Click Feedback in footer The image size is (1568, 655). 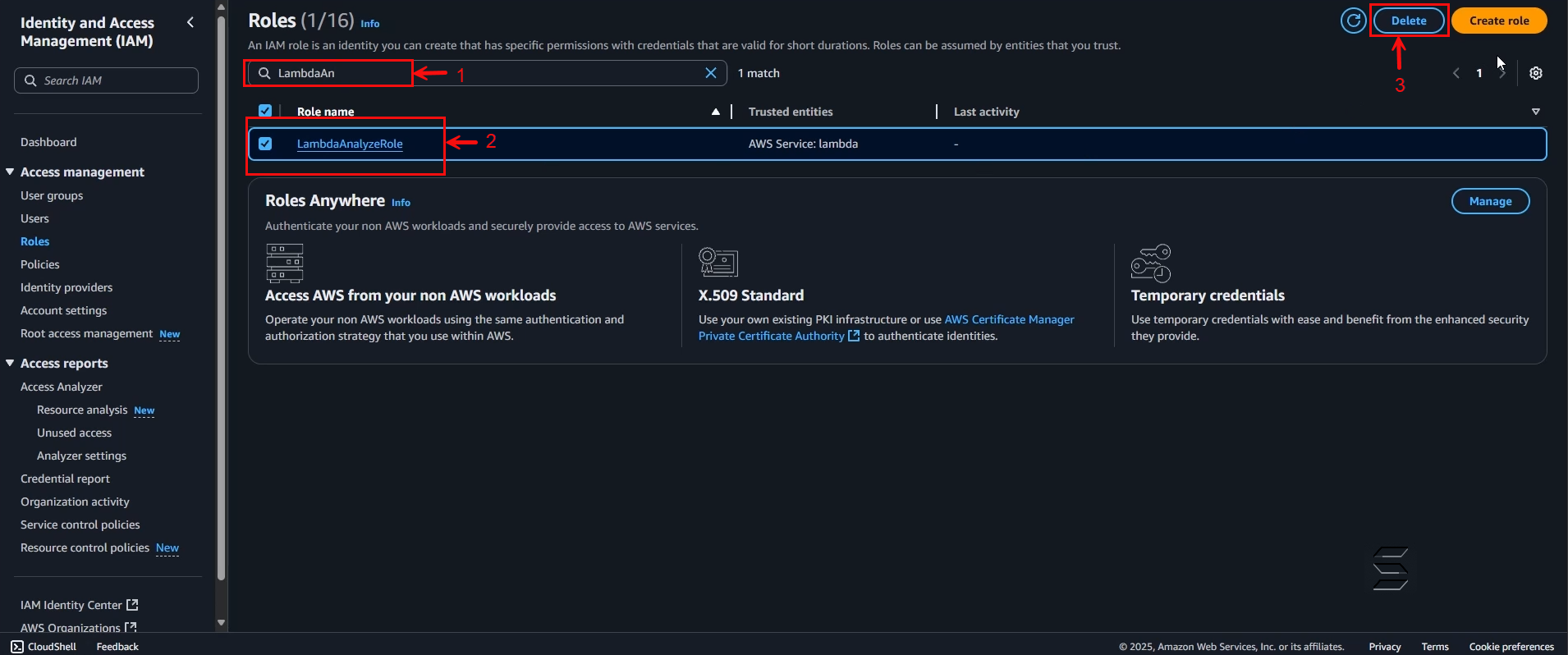coord(117,647)
